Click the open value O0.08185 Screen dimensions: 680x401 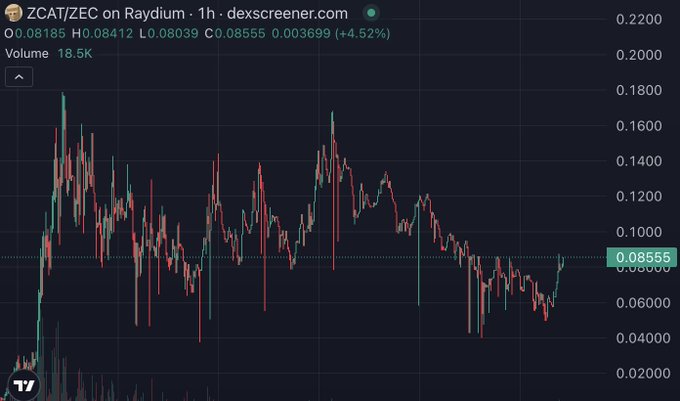click(35, 33)
